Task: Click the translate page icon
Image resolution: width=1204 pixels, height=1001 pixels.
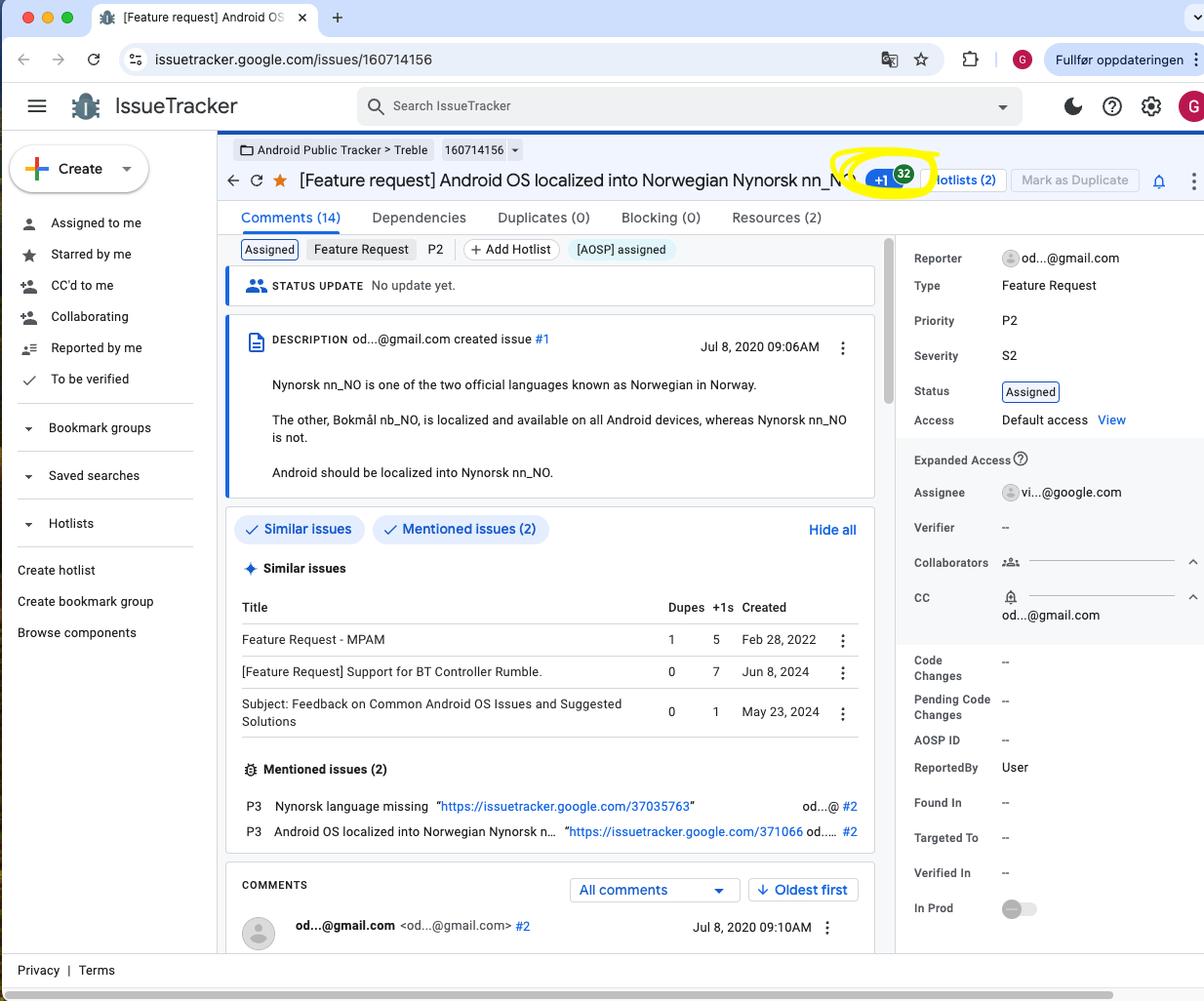Action: (890, 60)
